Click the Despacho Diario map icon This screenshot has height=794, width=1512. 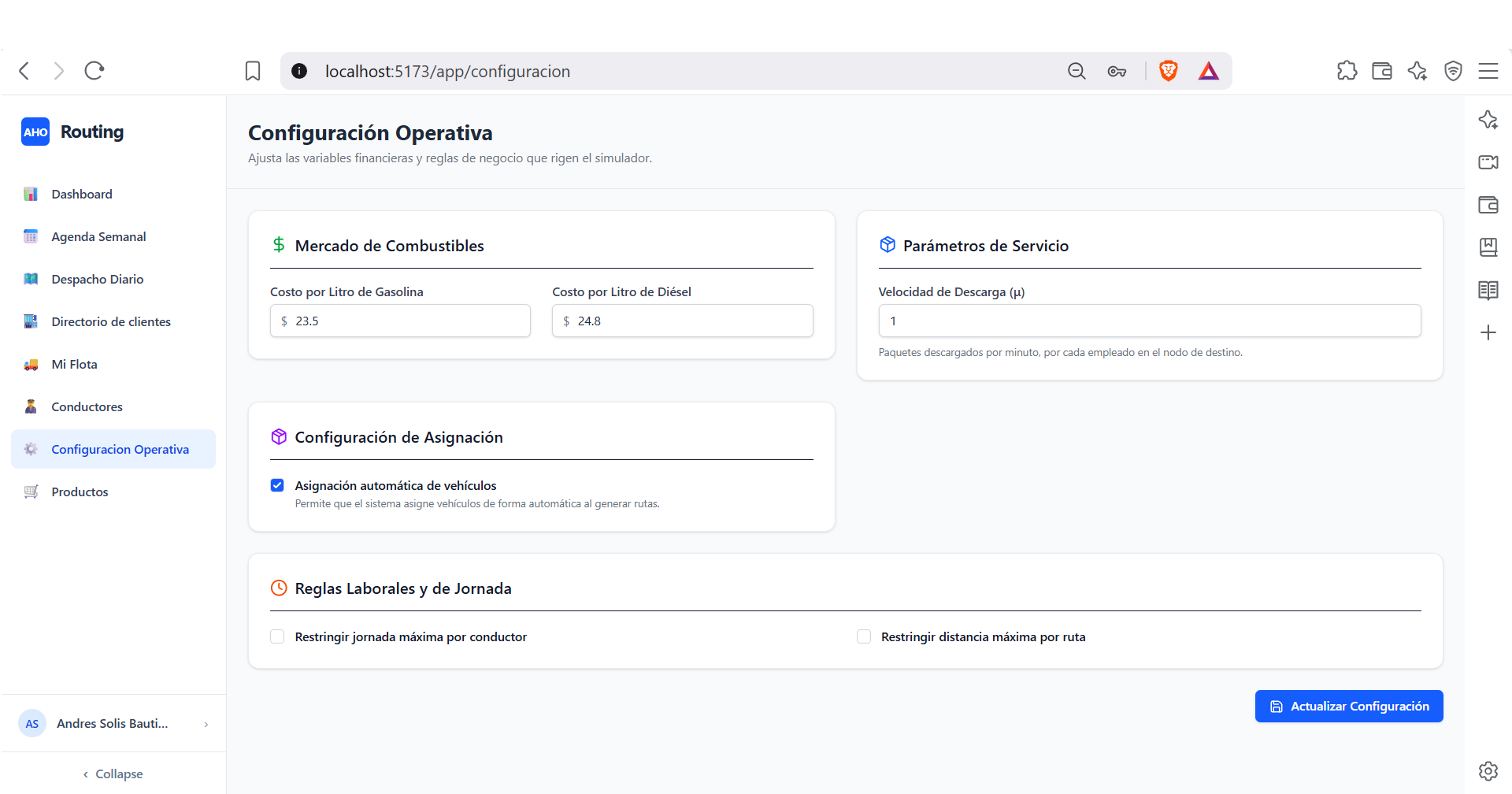[x=31, y=279]
